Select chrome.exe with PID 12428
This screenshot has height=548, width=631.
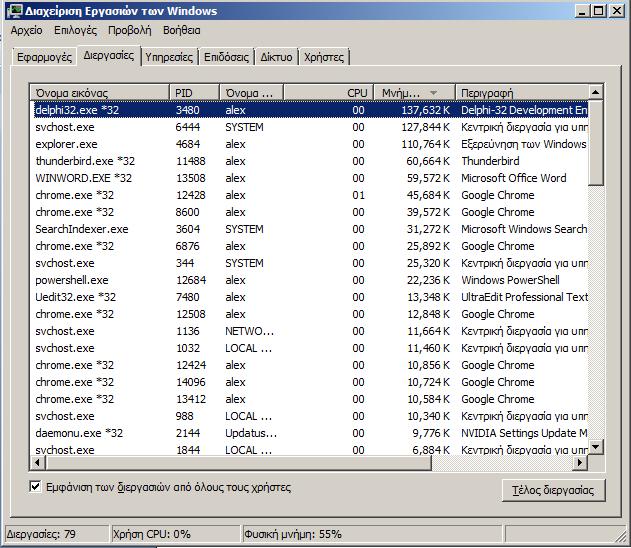310,195
